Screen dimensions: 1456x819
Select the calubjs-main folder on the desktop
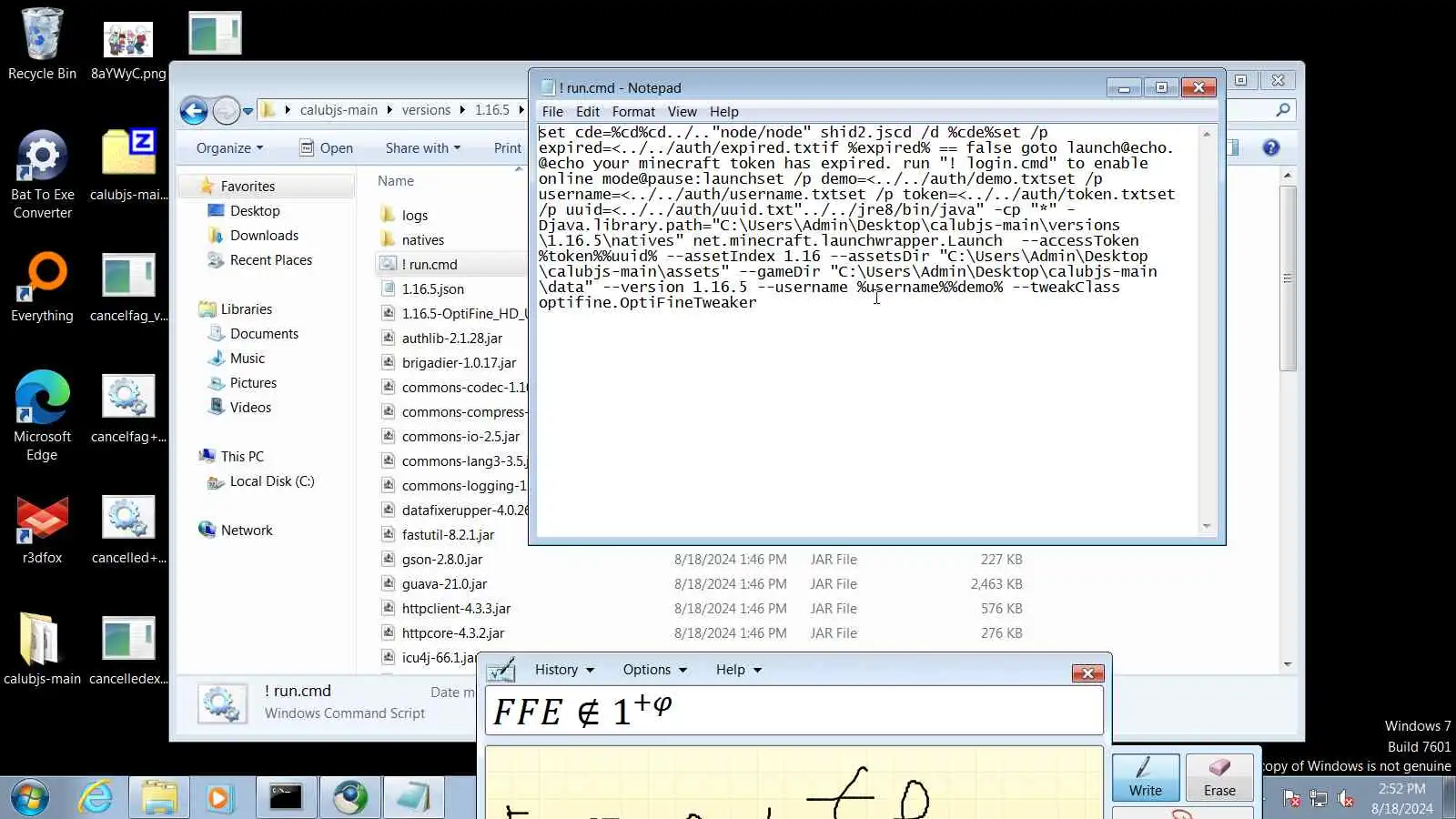click(42, 649)
